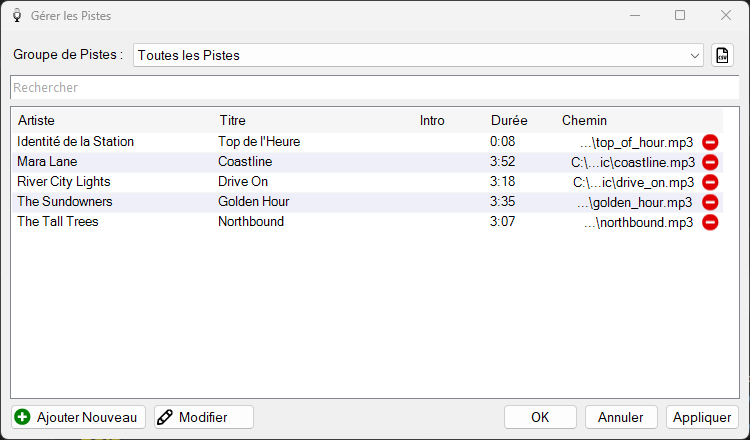Select The Tall Trees artist row

click(367, 222)
